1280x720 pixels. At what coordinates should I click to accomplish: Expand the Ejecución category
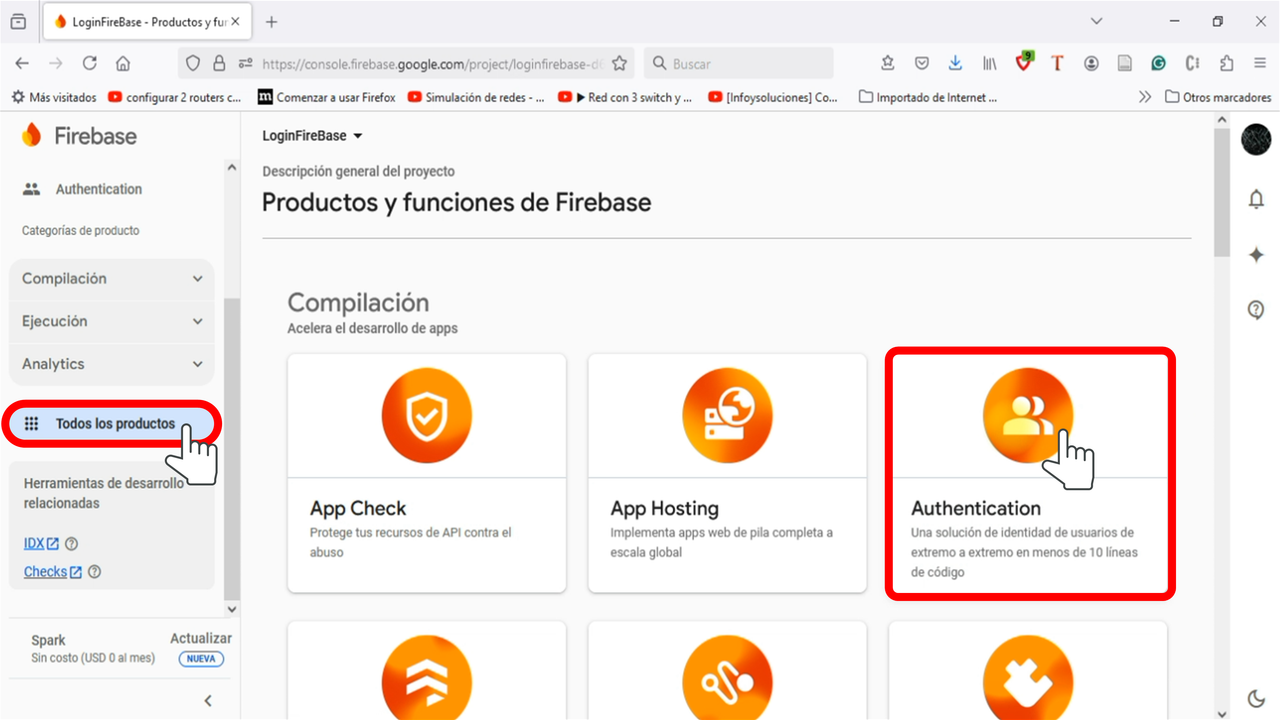click(x=112, y=321)
